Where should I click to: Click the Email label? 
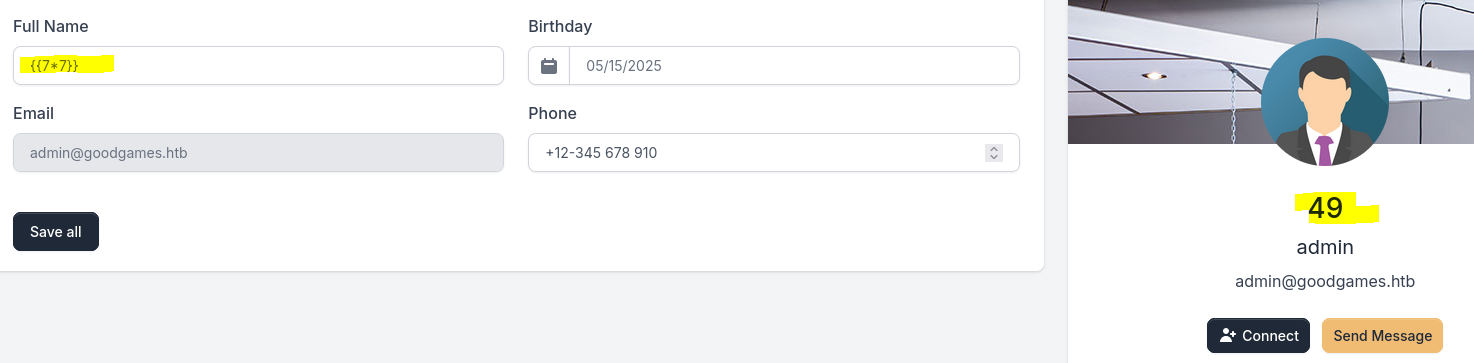tap(33, 113)
